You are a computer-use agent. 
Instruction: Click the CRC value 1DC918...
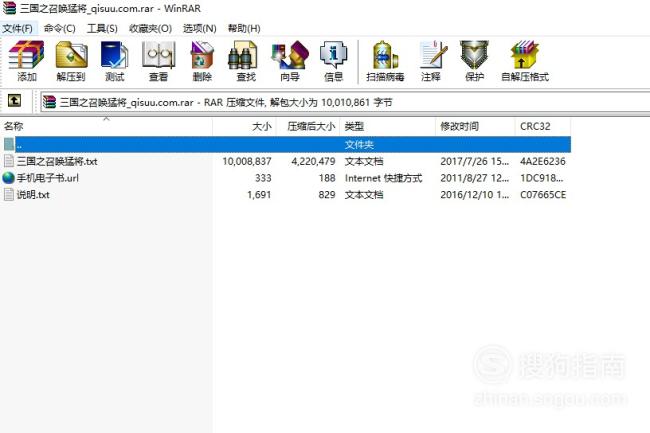pos(541,178)
